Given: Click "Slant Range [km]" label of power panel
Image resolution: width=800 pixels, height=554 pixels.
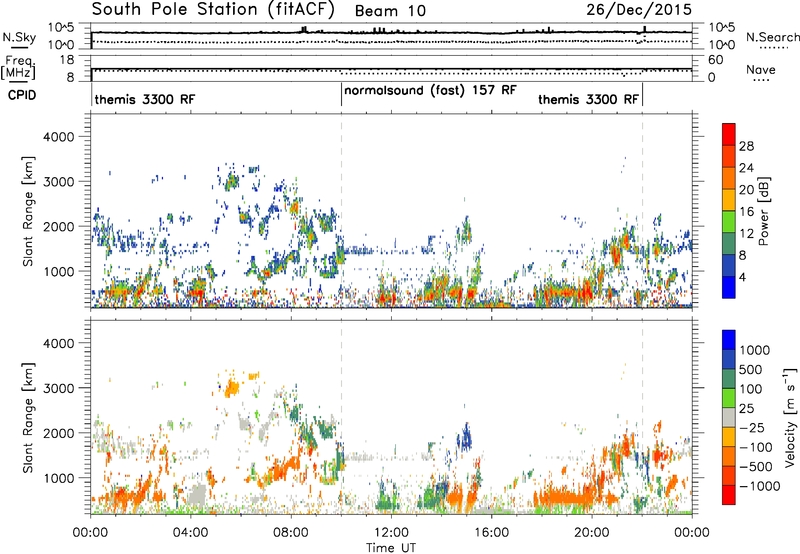Looking at the screenshot, I should [28, 211].
